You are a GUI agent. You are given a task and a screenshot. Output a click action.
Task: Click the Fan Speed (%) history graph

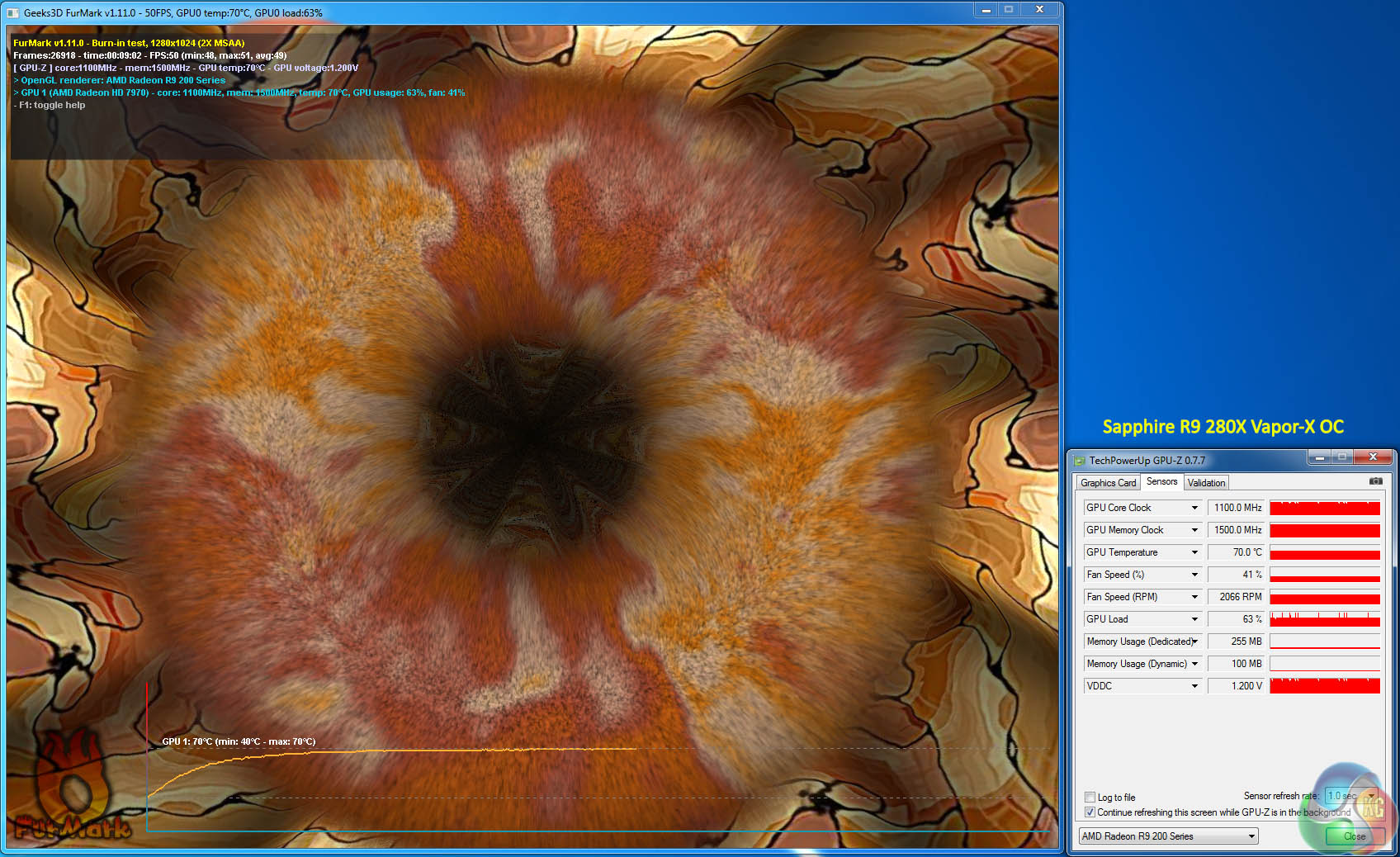1325,575
